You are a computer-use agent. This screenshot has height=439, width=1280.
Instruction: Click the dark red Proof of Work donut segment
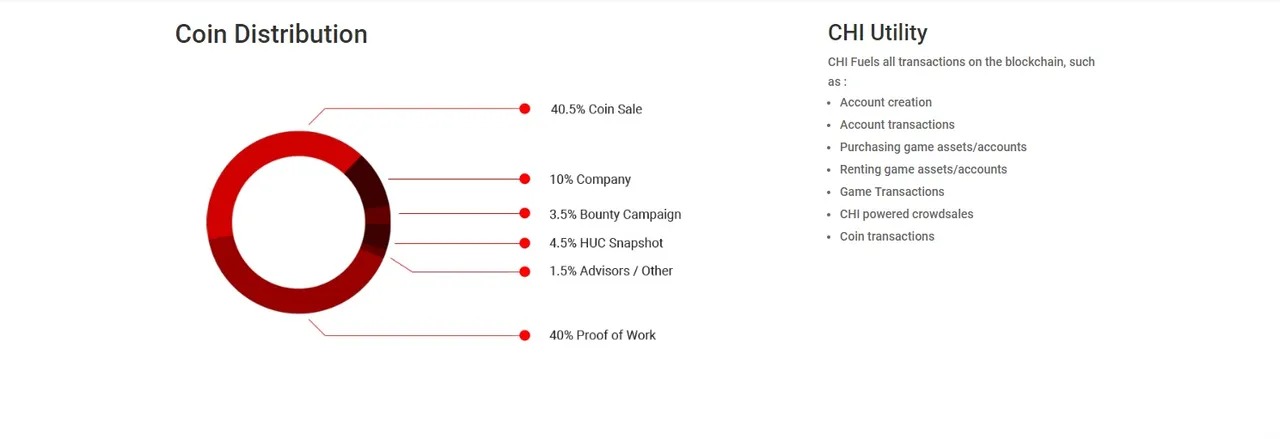pyautogui.click(x=300, y=298)
